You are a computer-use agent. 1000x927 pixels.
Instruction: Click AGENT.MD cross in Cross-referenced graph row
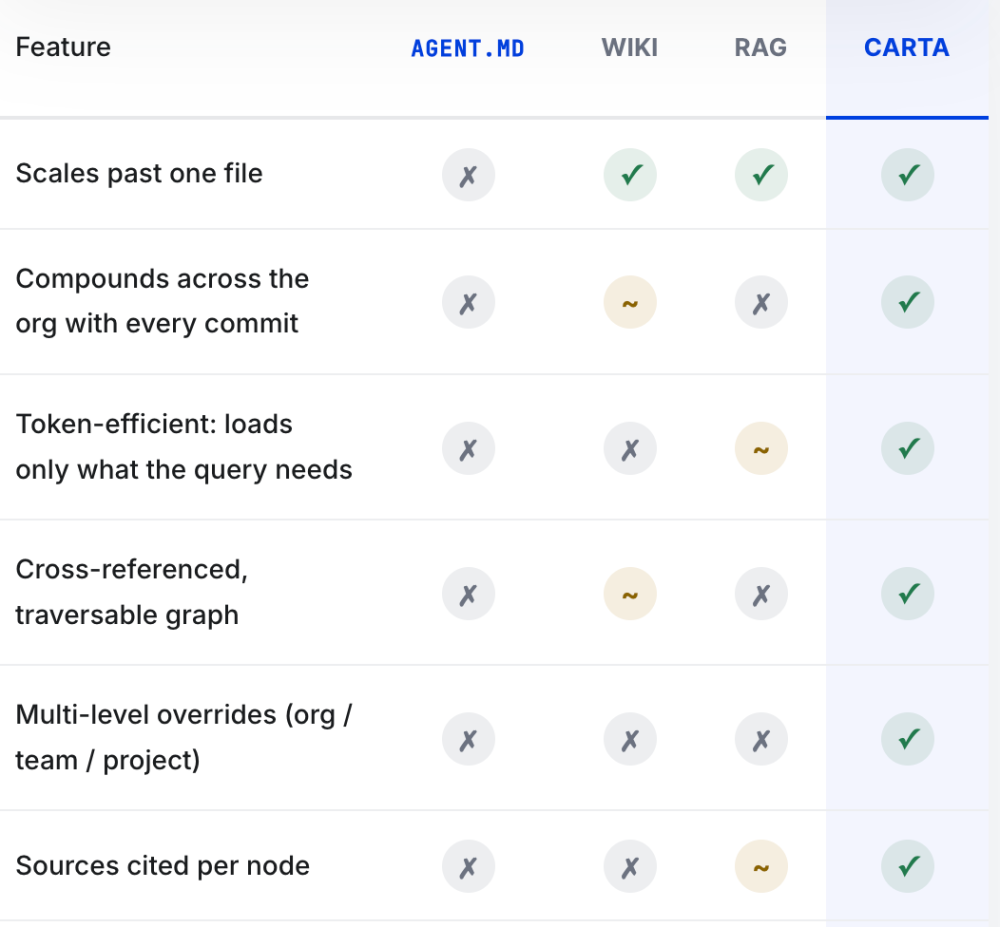click(x=468, y=594)
